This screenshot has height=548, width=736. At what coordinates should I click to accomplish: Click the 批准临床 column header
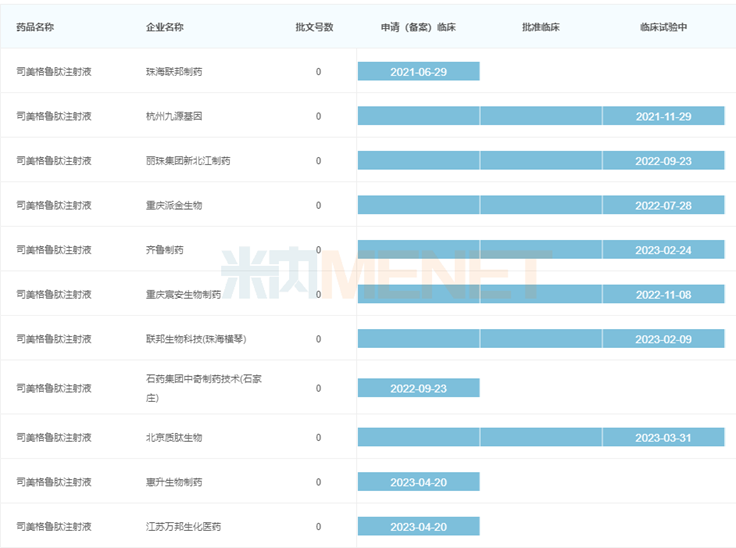pyautogui.click(x=541, y=27)
